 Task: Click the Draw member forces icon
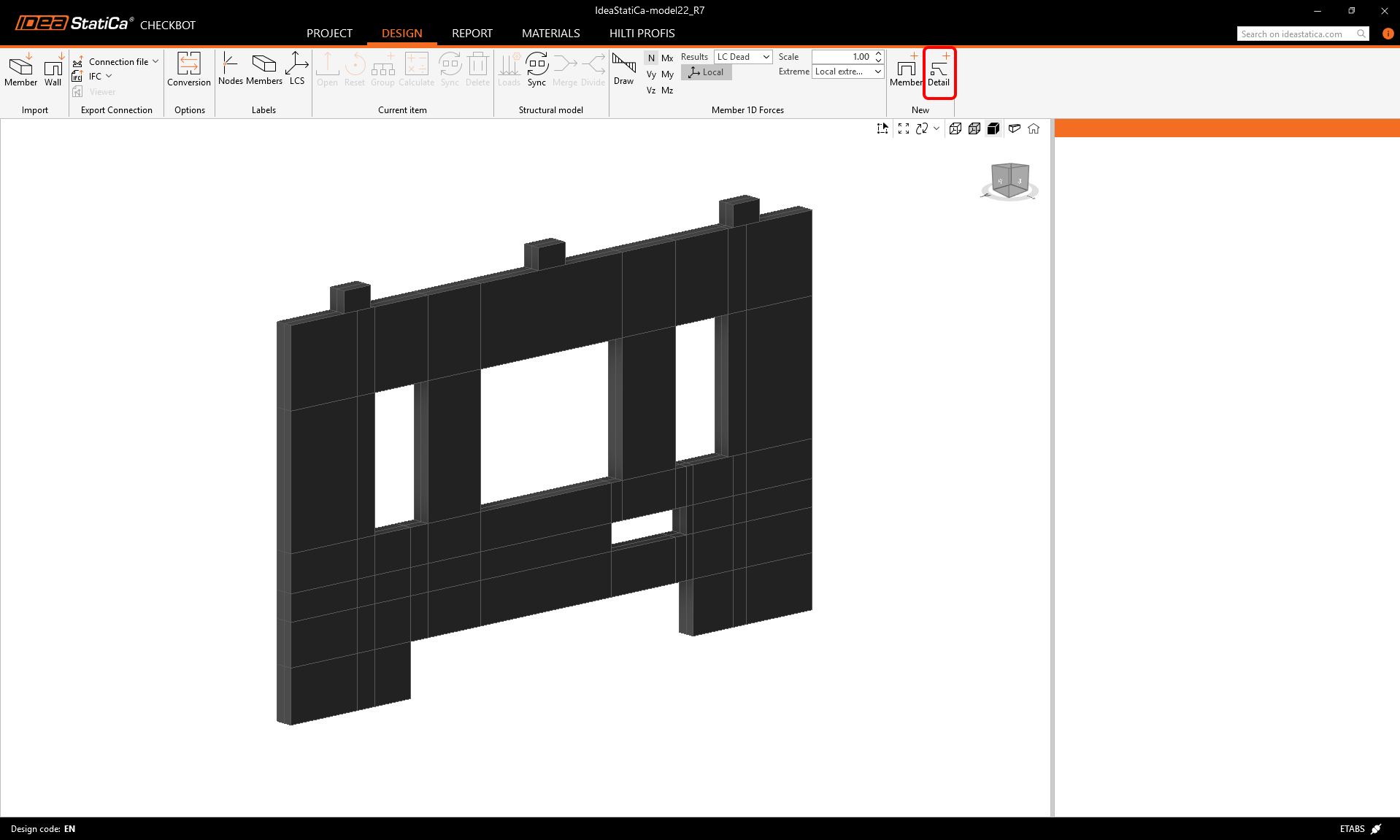click(623, 70)
